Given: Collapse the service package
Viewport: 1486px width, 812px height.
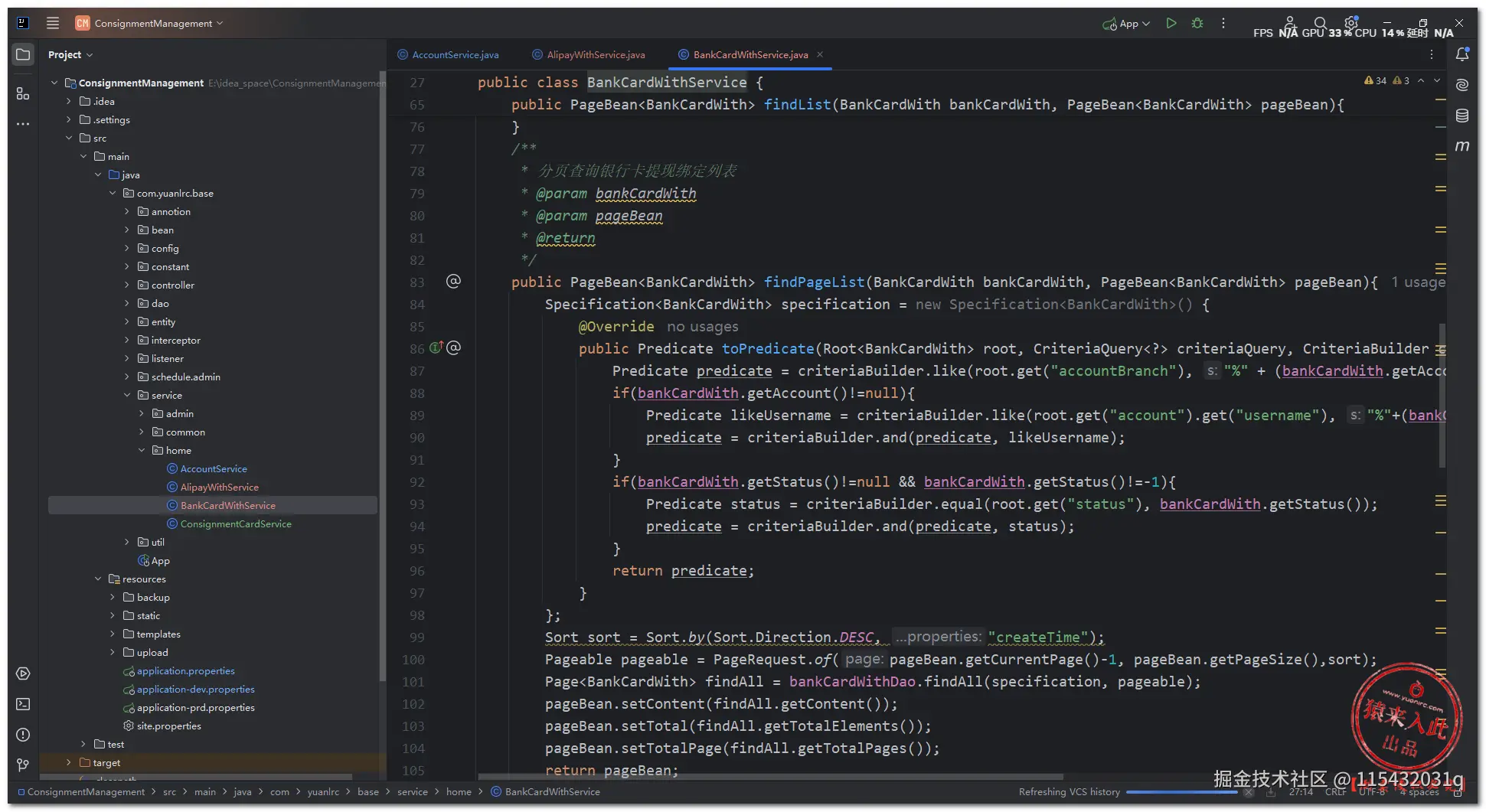Looking at the screenshot, I should pos(127,396).
